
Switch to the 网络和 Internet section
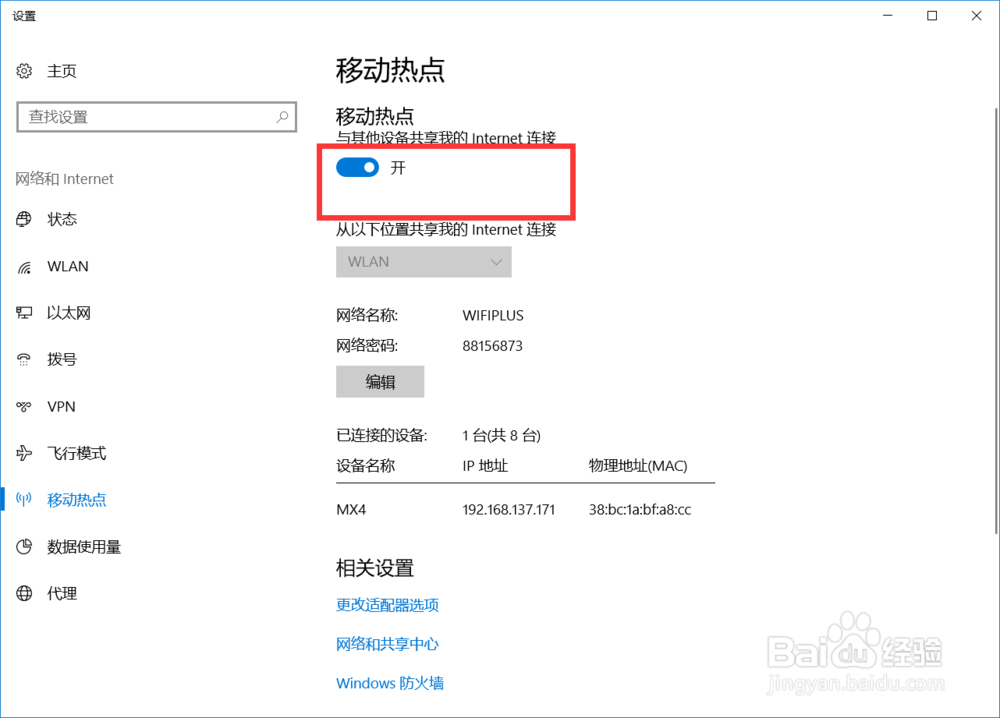pyautogui.click(x=64, y=178)
